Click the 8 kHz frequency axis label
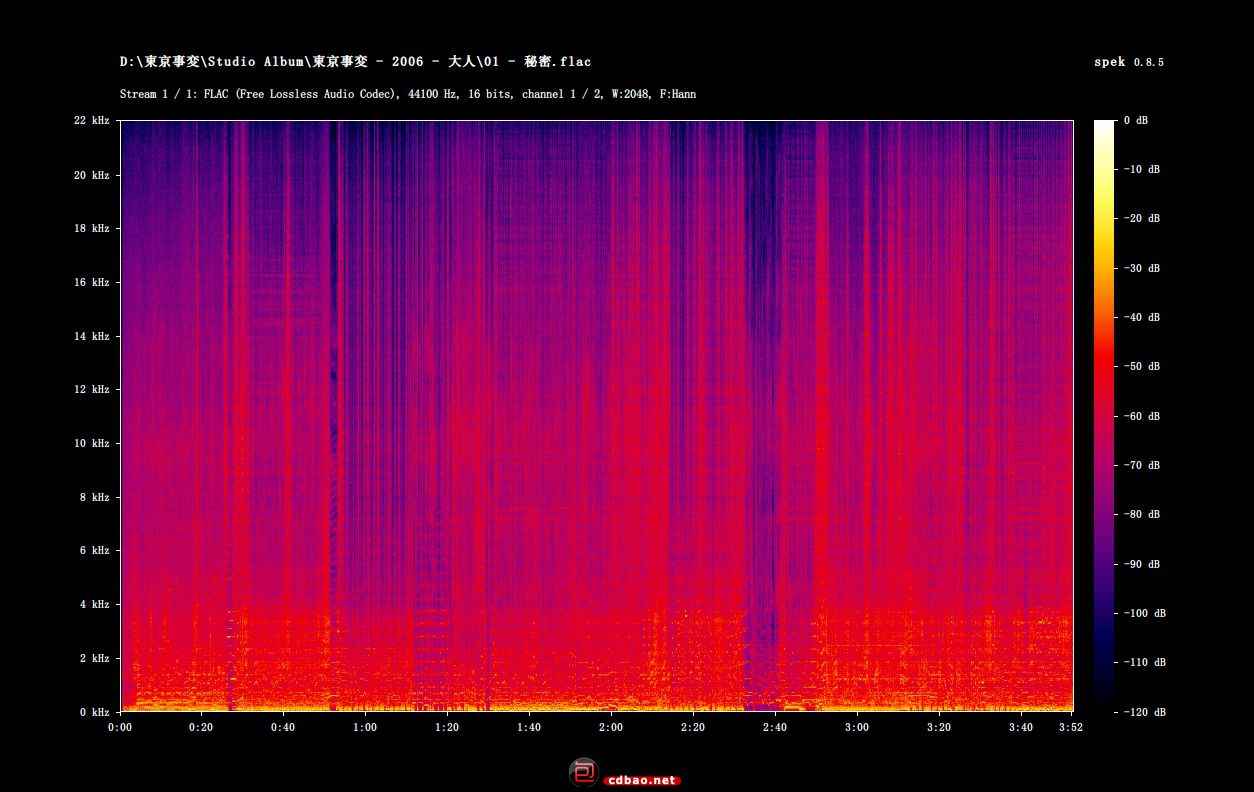The height and width of the screenshot is (792, 1254). [x=95, y=497]
